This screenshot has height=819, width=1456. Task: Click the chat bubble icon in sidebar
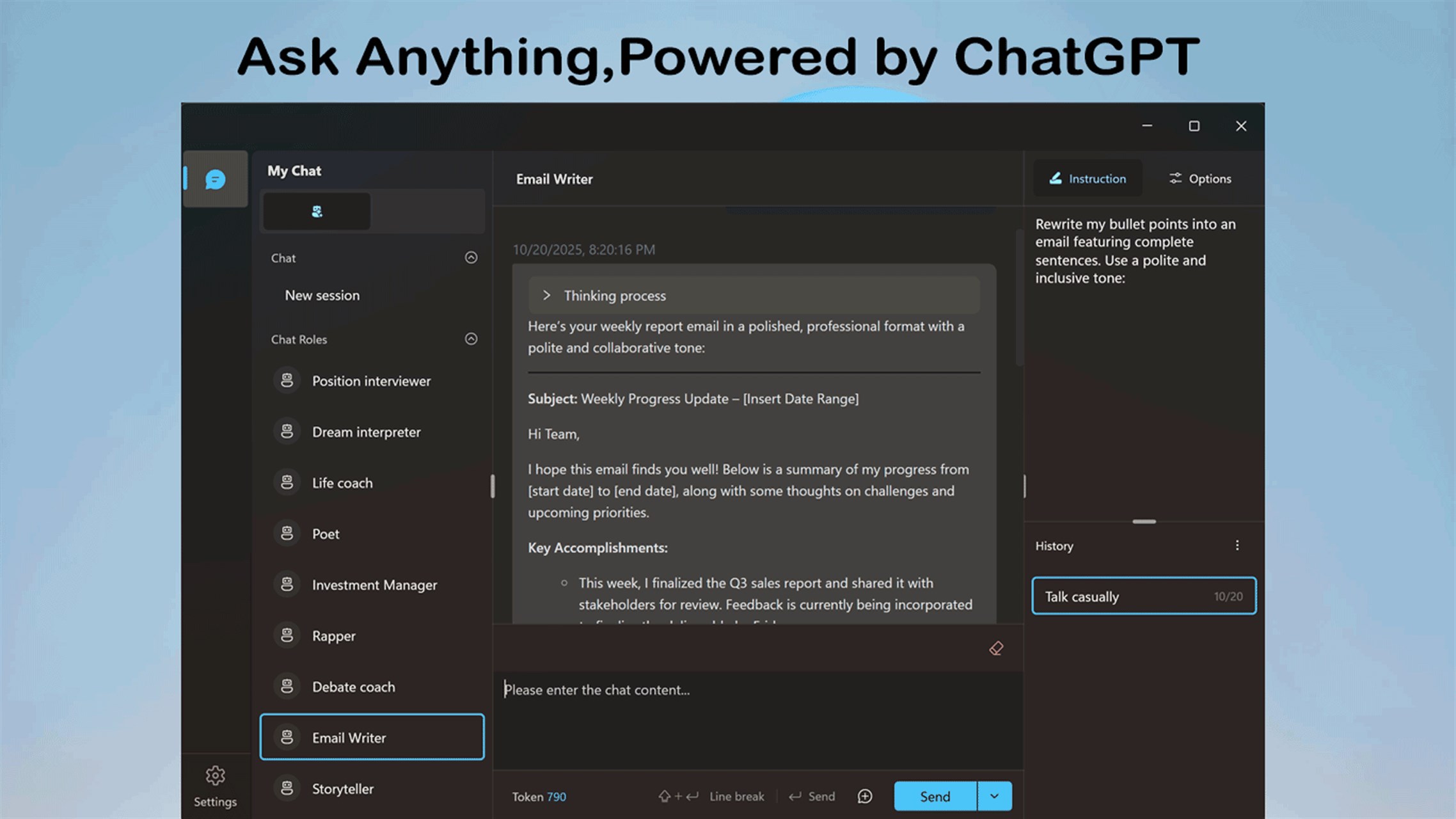(215, 179)
